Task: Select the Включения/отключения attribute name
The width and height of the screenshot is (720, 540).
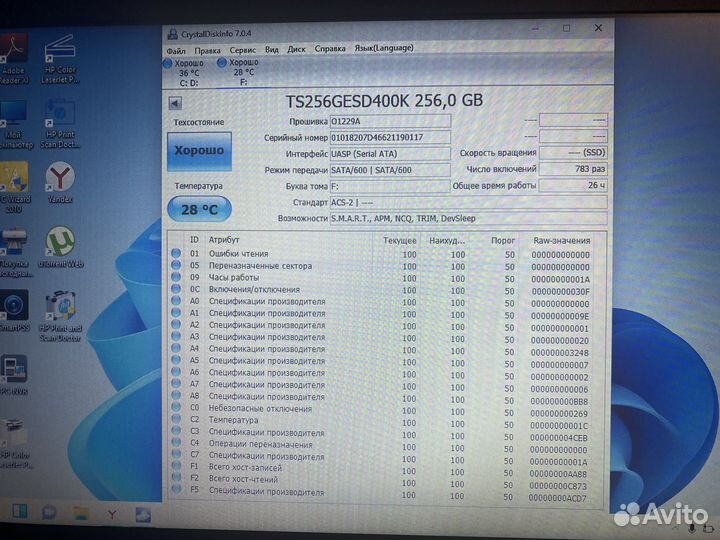Action: click(x=254, y=290)
